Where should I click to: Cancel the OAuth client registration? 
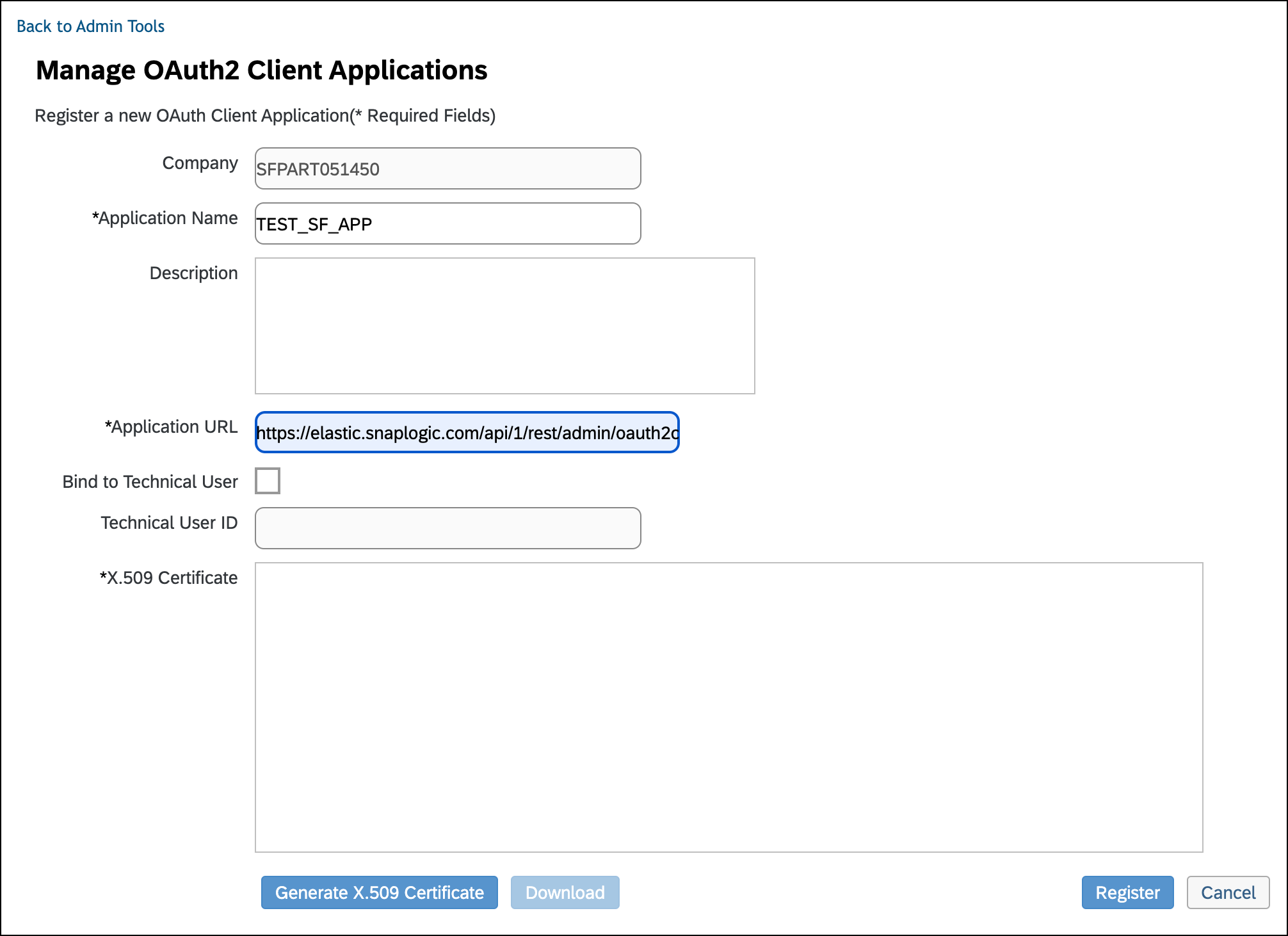pos(1228,892)
